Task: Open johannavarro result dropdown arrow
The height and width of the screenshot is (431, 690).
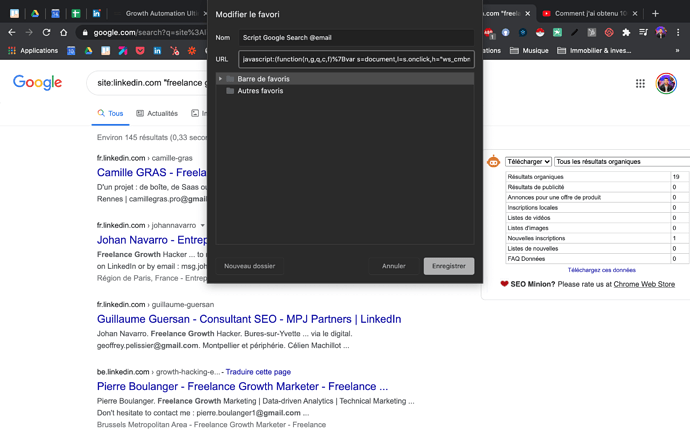Action: tap(202, 225)
